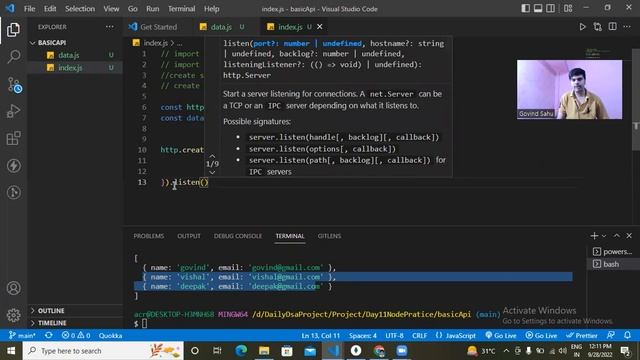Open the Edit menu
640x360 pixels.
[50, 9]
